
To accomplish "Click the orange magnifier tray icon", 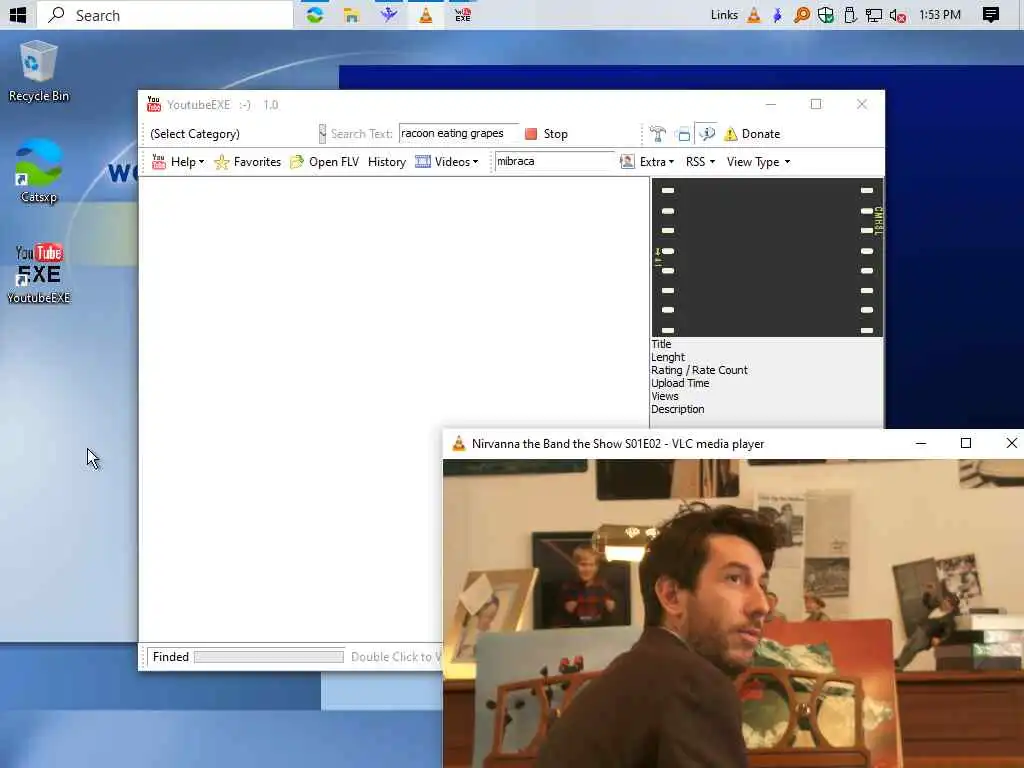I will coord(801,15).
